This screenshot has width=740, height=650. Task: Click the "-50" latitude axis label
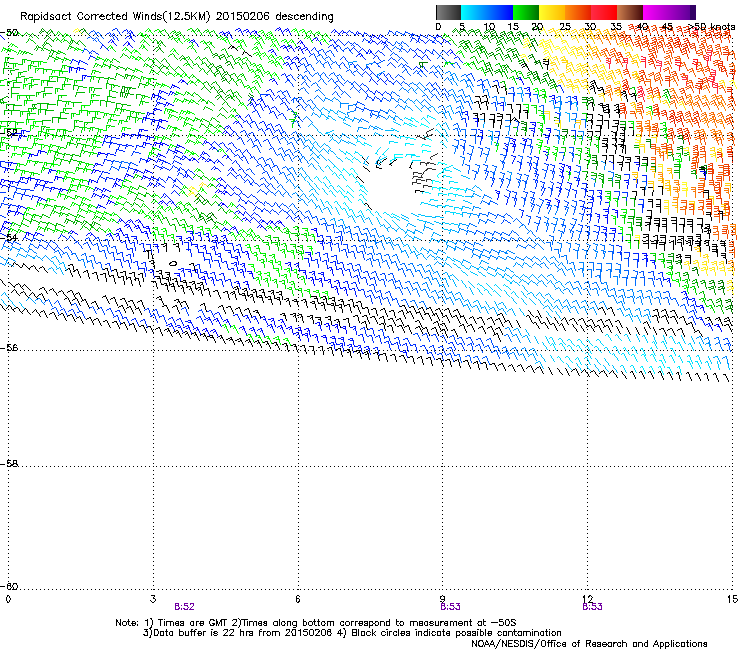[x=9, y=33]
